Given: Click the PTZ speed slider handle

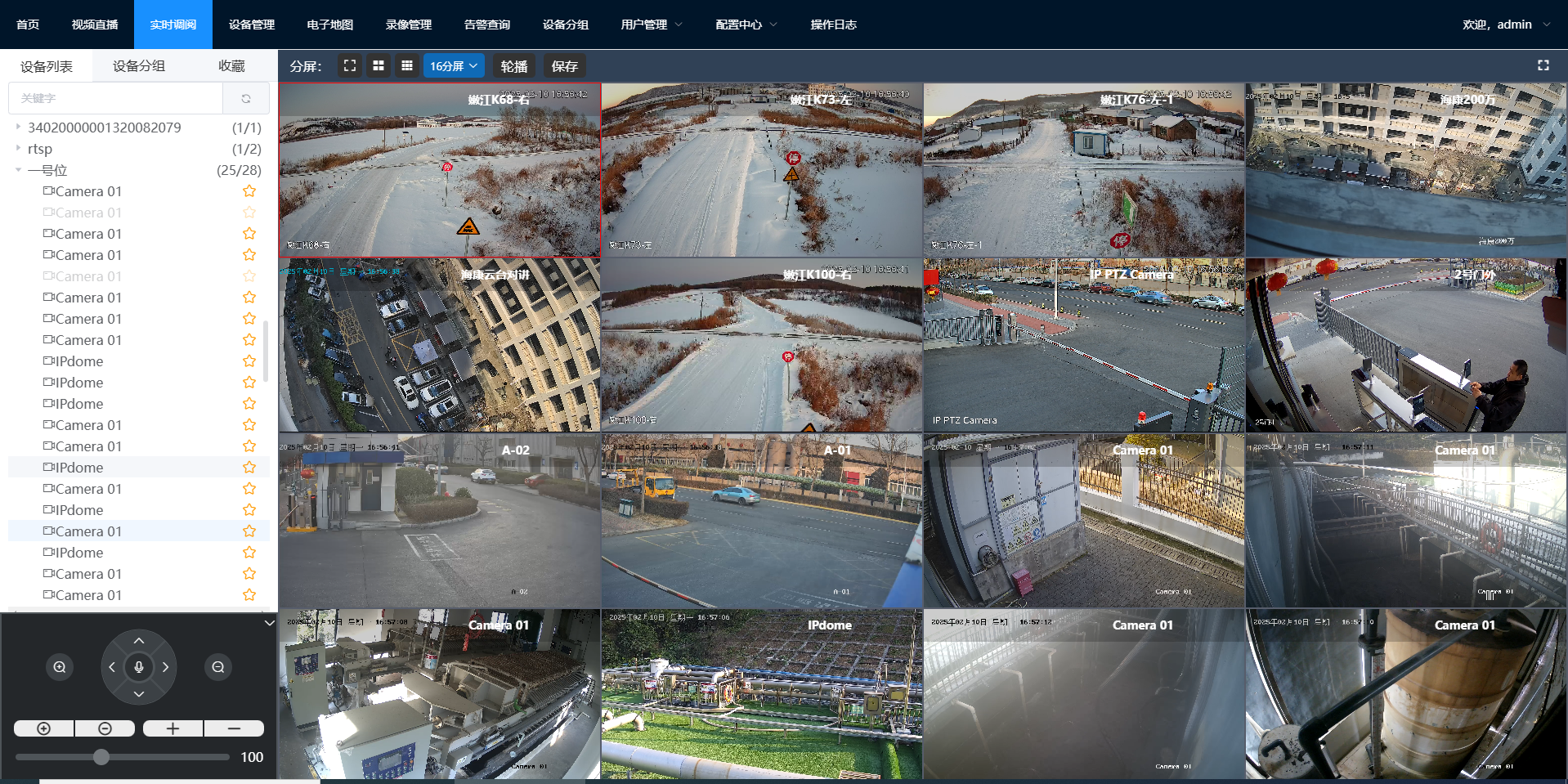Looking at the screenshot, I should pyautogui.click(x=101, y=757).
